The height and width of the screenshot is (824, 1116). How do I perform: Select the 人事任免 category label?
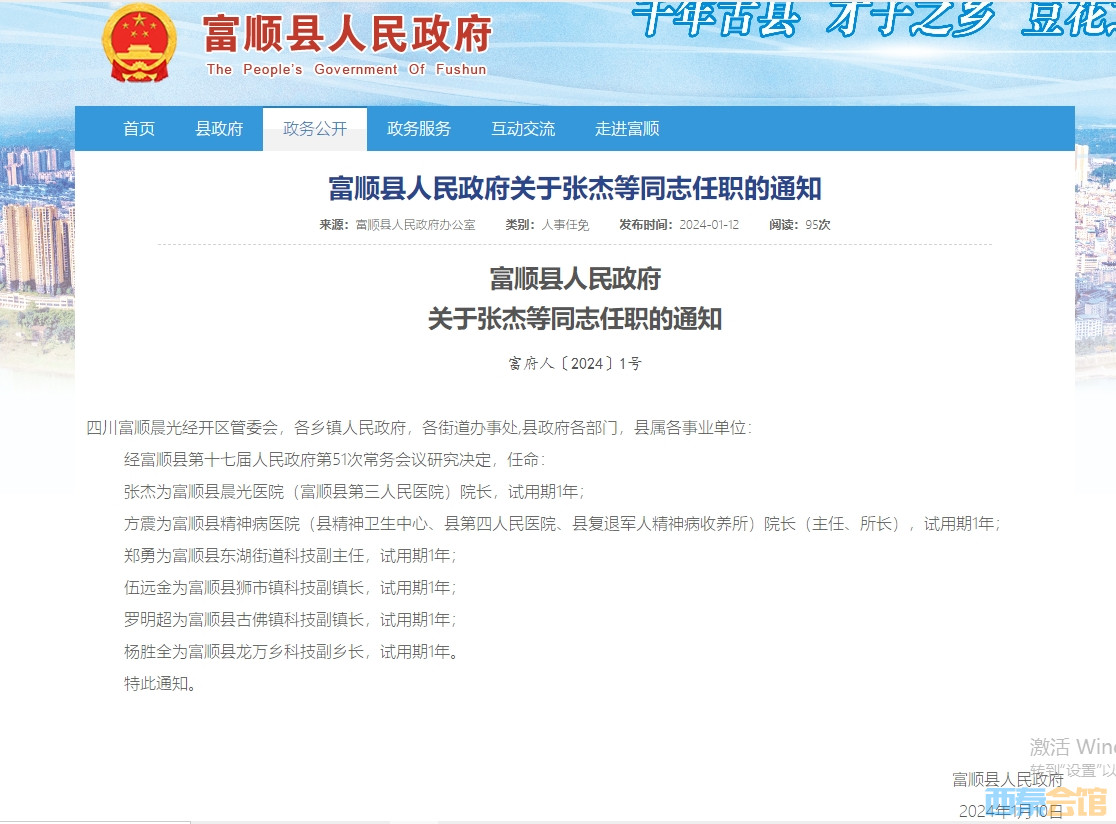565,225
